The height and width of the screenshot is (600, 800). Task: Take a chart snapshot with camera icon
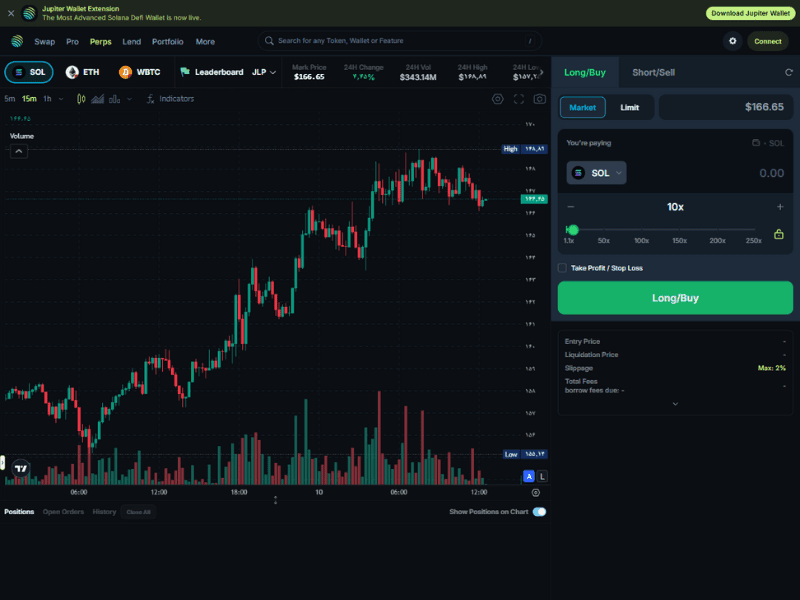click(x=540, y=99)
